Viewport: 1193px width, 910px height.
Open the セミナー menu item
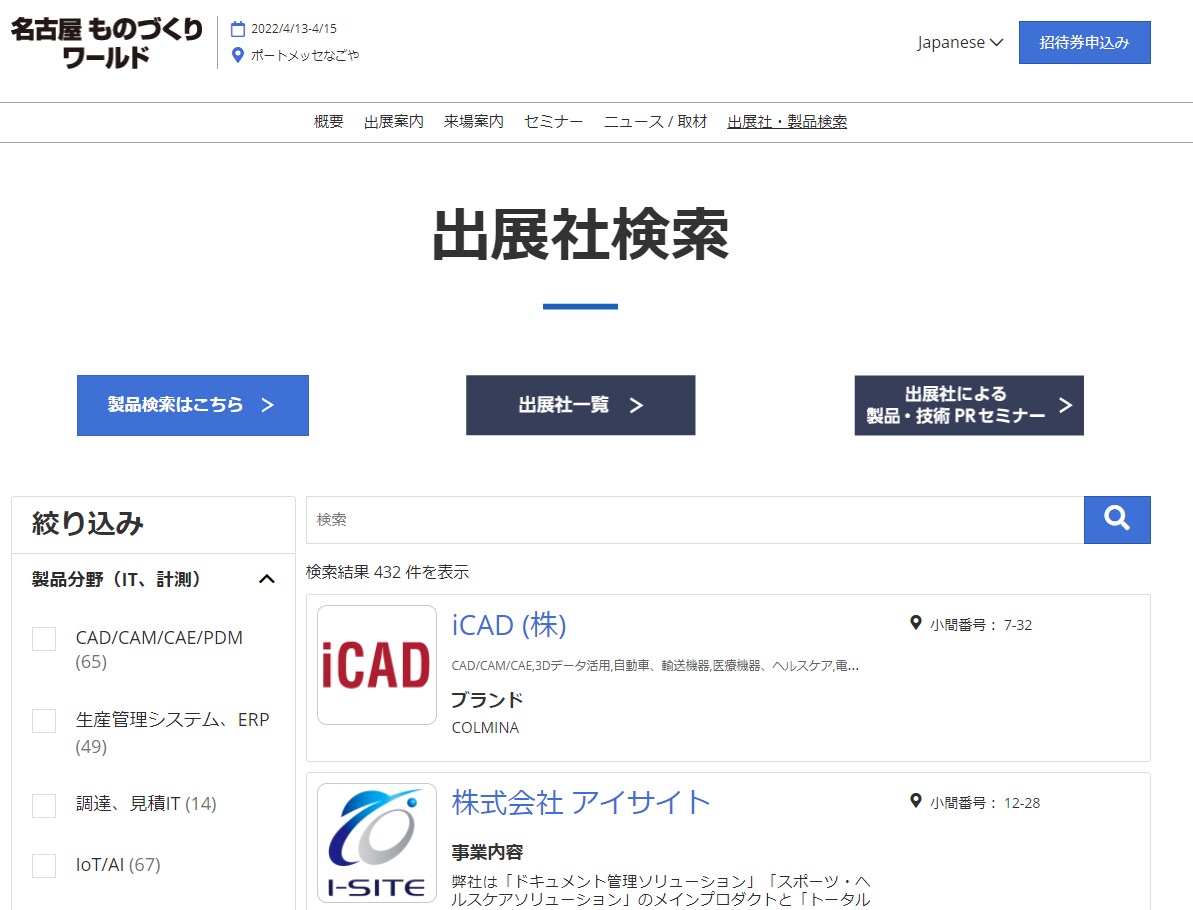click(553, 122)
